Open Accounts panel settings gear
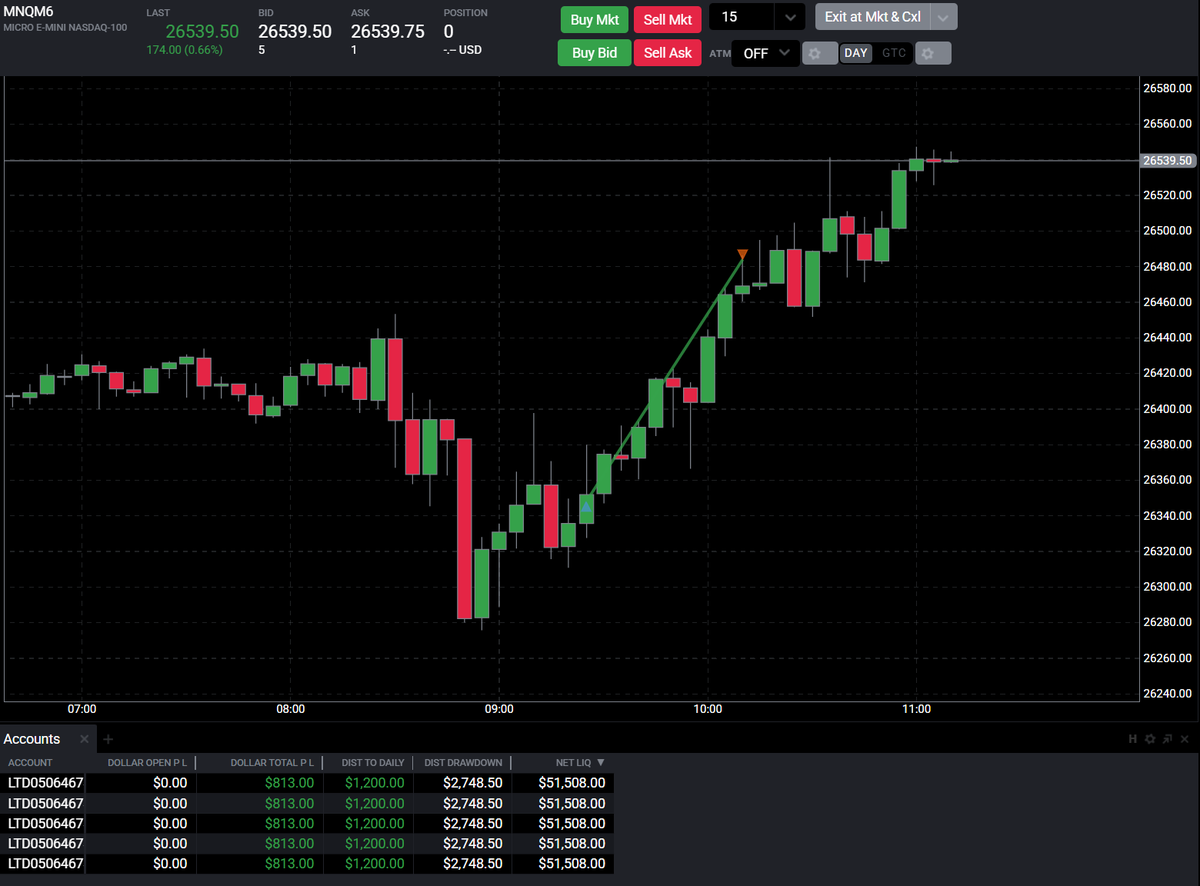 point(1150,739)
